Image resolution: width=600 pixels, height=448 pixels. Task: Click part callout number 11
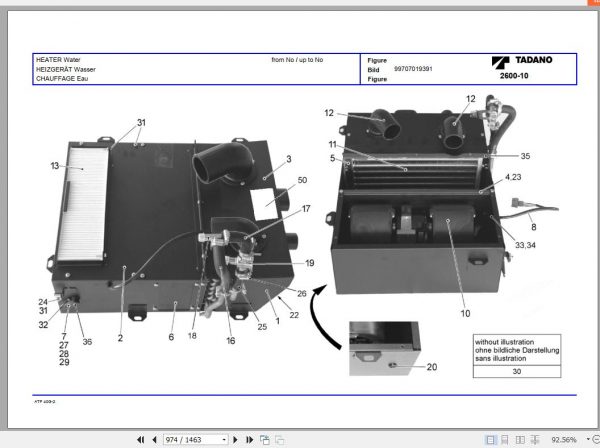[333, 145]
